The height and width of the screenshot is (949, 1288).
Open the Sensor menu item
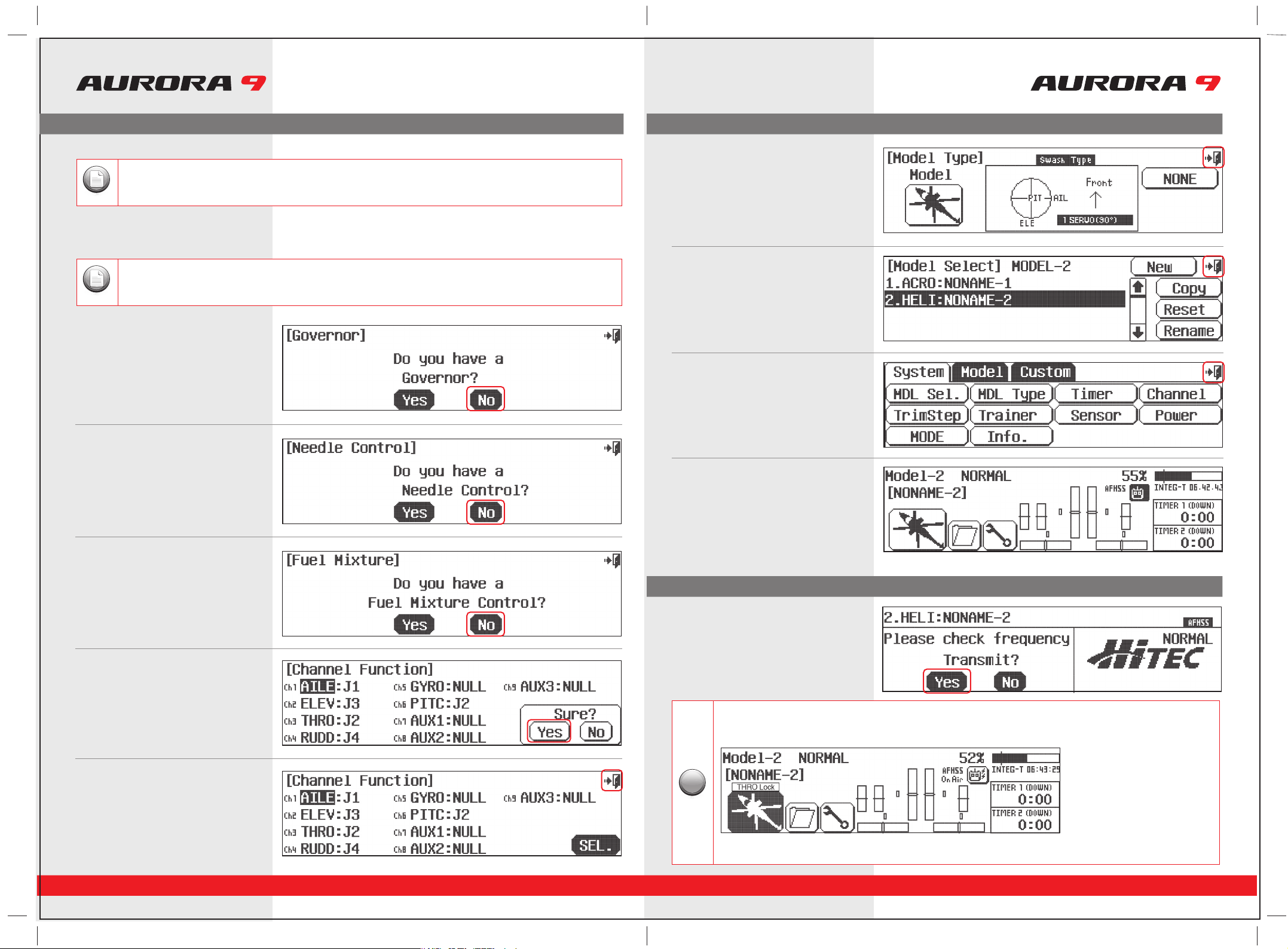coord(1096,415)
